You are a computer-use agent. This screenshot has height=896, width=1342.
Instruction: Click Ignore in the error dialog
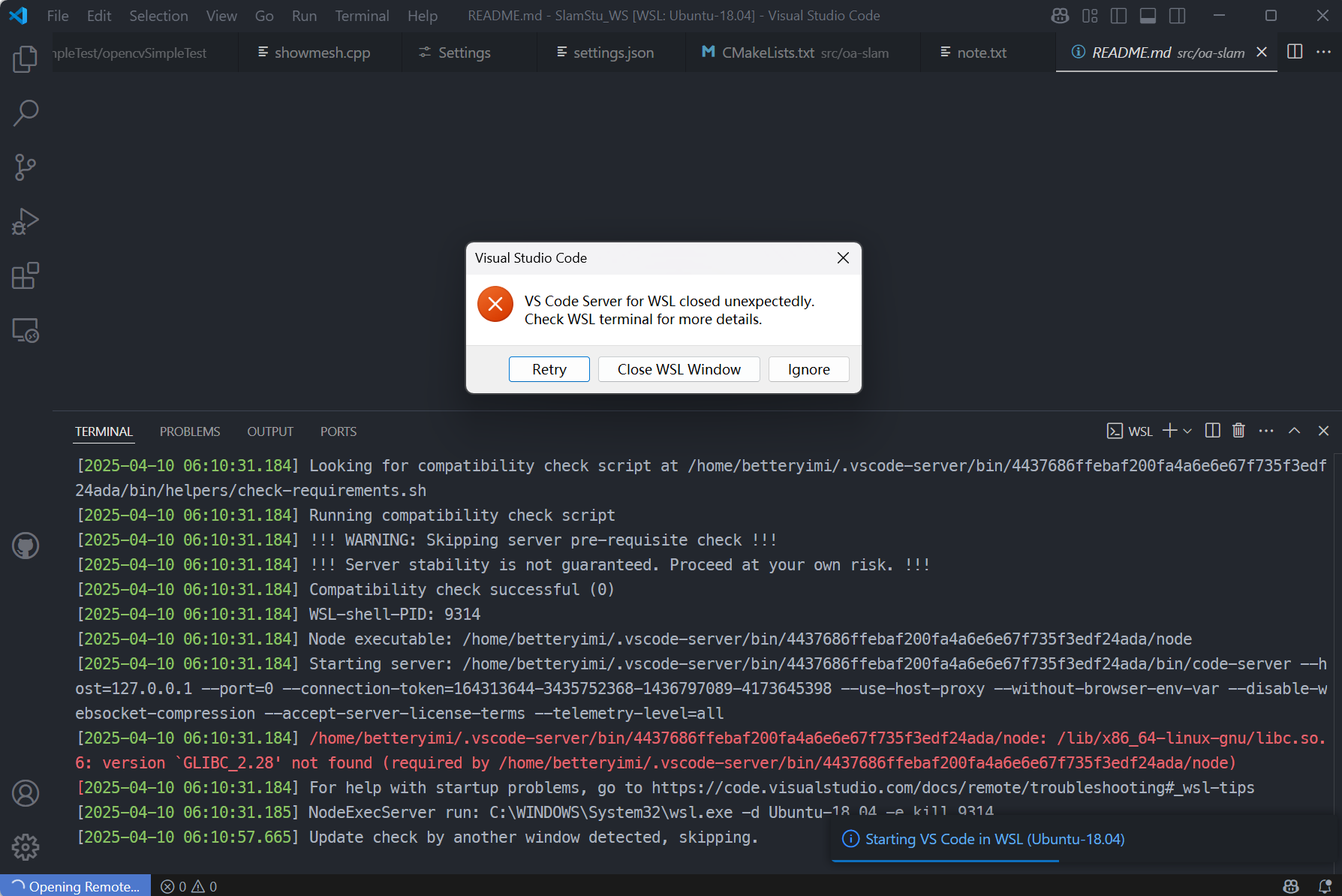[808, 368]
